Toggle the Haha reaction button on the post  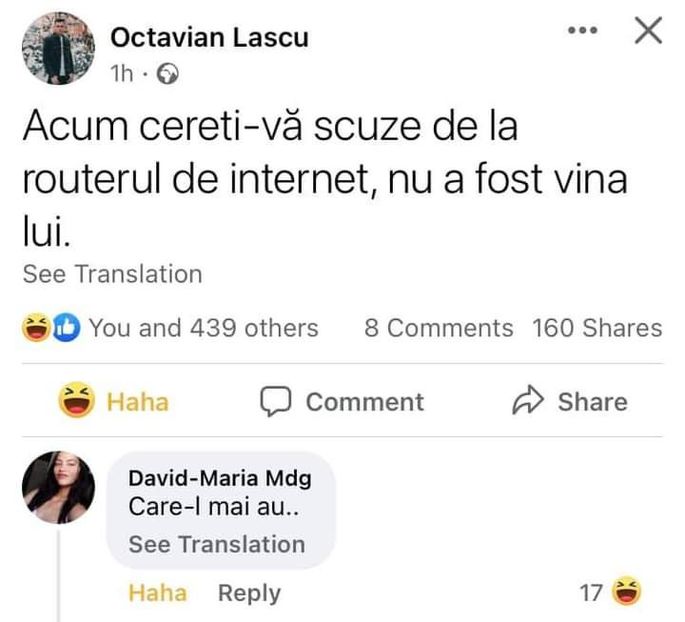pyautogui.click(x=115, y=402)
